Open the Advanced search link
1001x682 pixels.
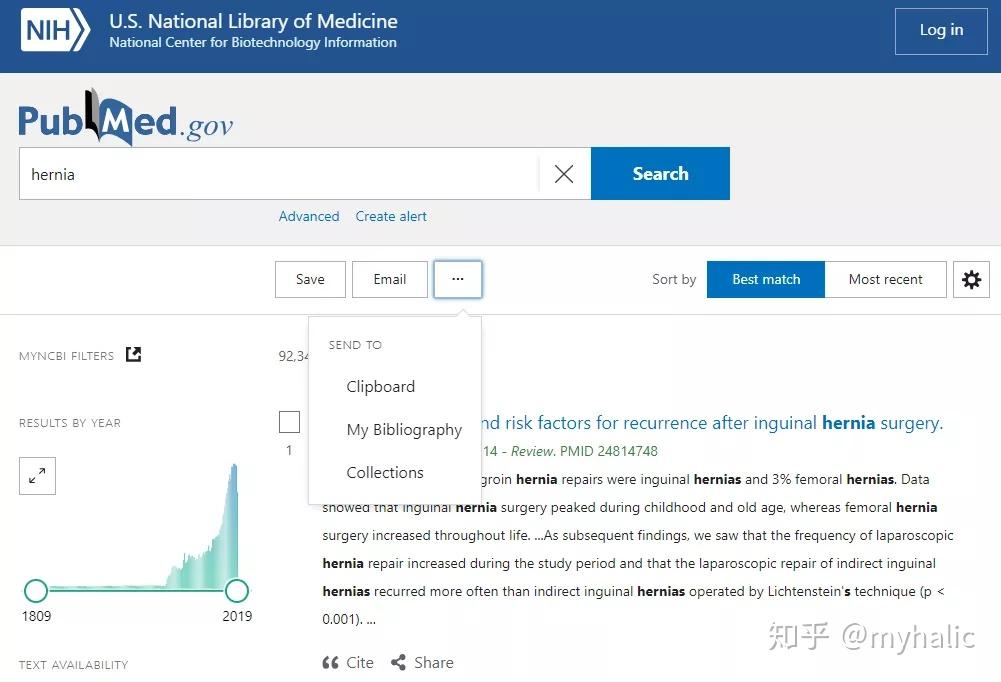tap(308, 216)
